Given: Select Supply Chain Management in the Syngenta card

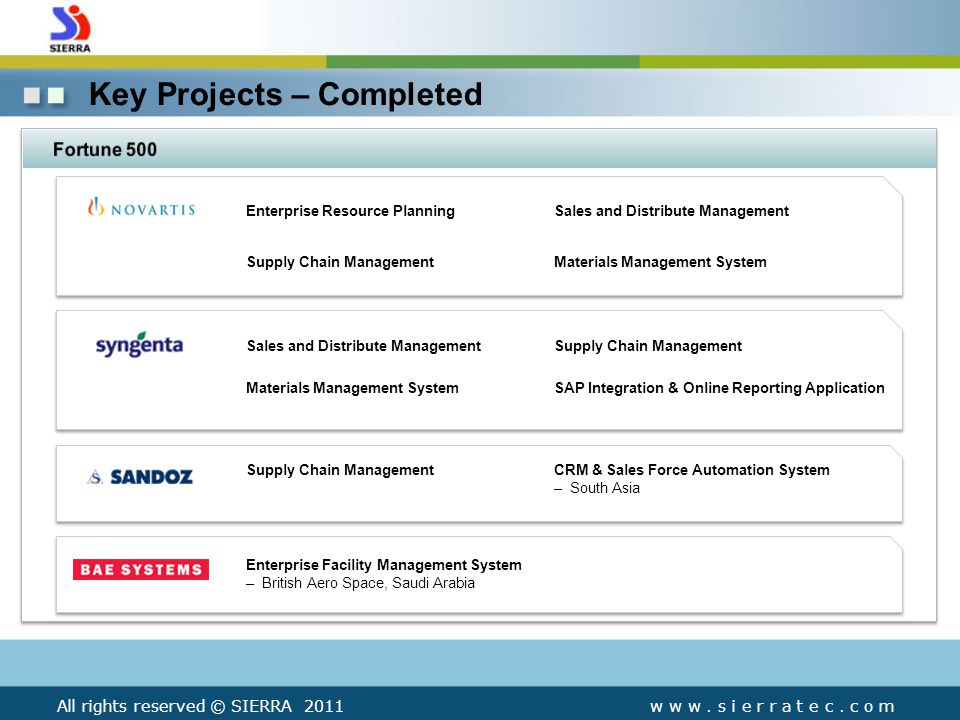Looking at the screenshot, I should point(648,346).
